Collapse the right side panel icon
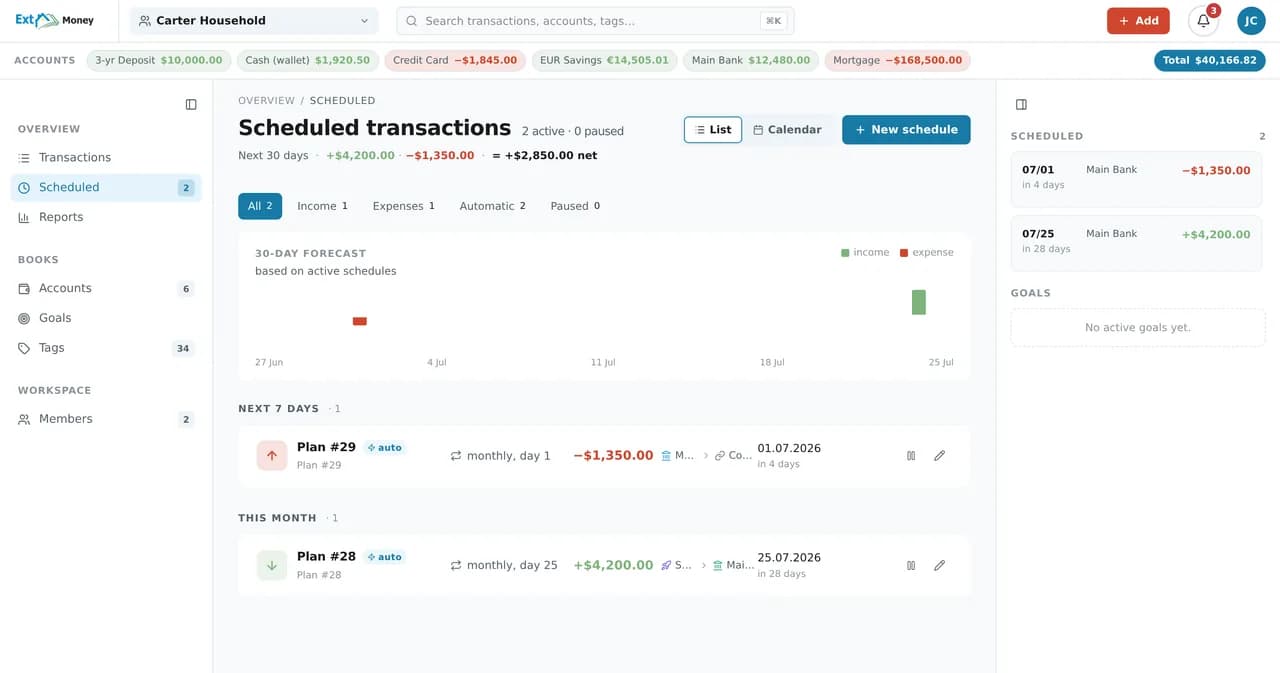The height and width of the screenshot is (673, 1280). (x=1021, y=104)
